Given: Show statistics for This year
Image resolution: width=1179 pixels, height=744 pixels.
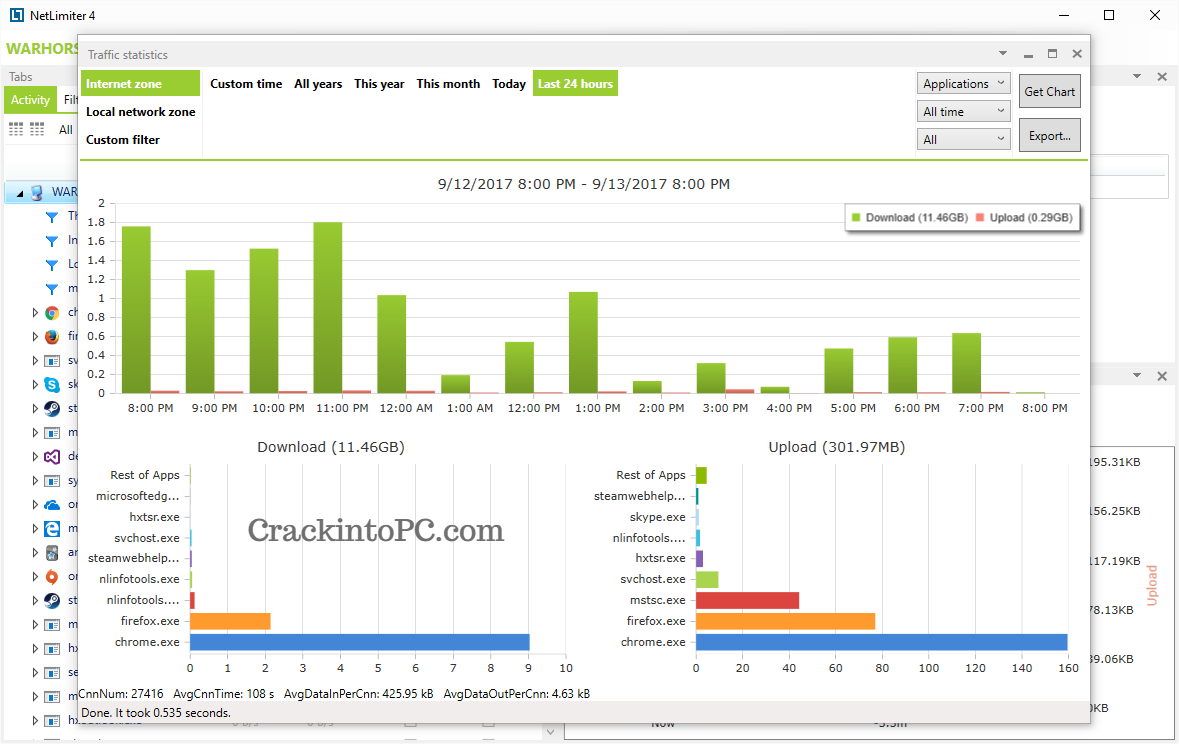Looking at the screenshot, I should point(379,84).
